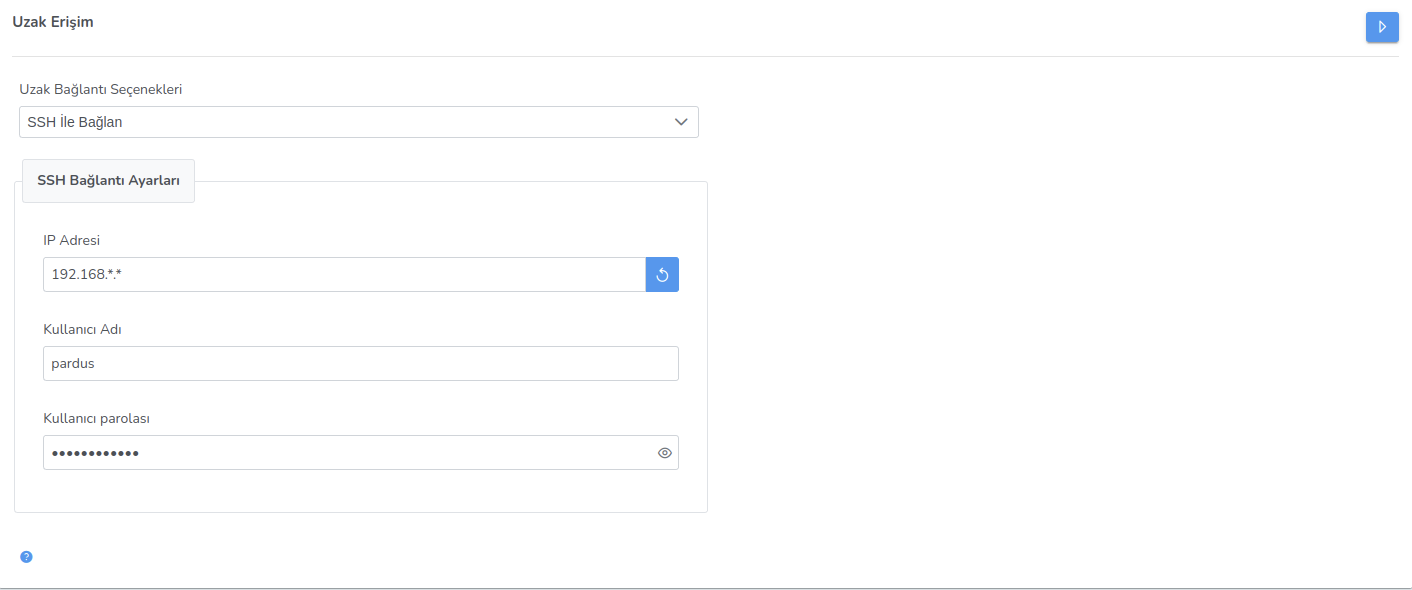Refresh the IP address with the reload icon
1412x590 pixels.
(662, 275)
